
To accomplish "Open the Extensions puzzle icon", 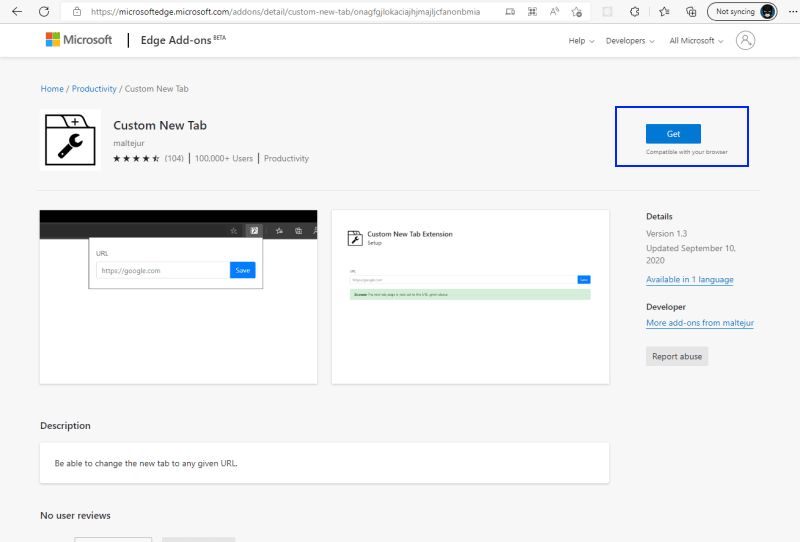I will point(634,11).
